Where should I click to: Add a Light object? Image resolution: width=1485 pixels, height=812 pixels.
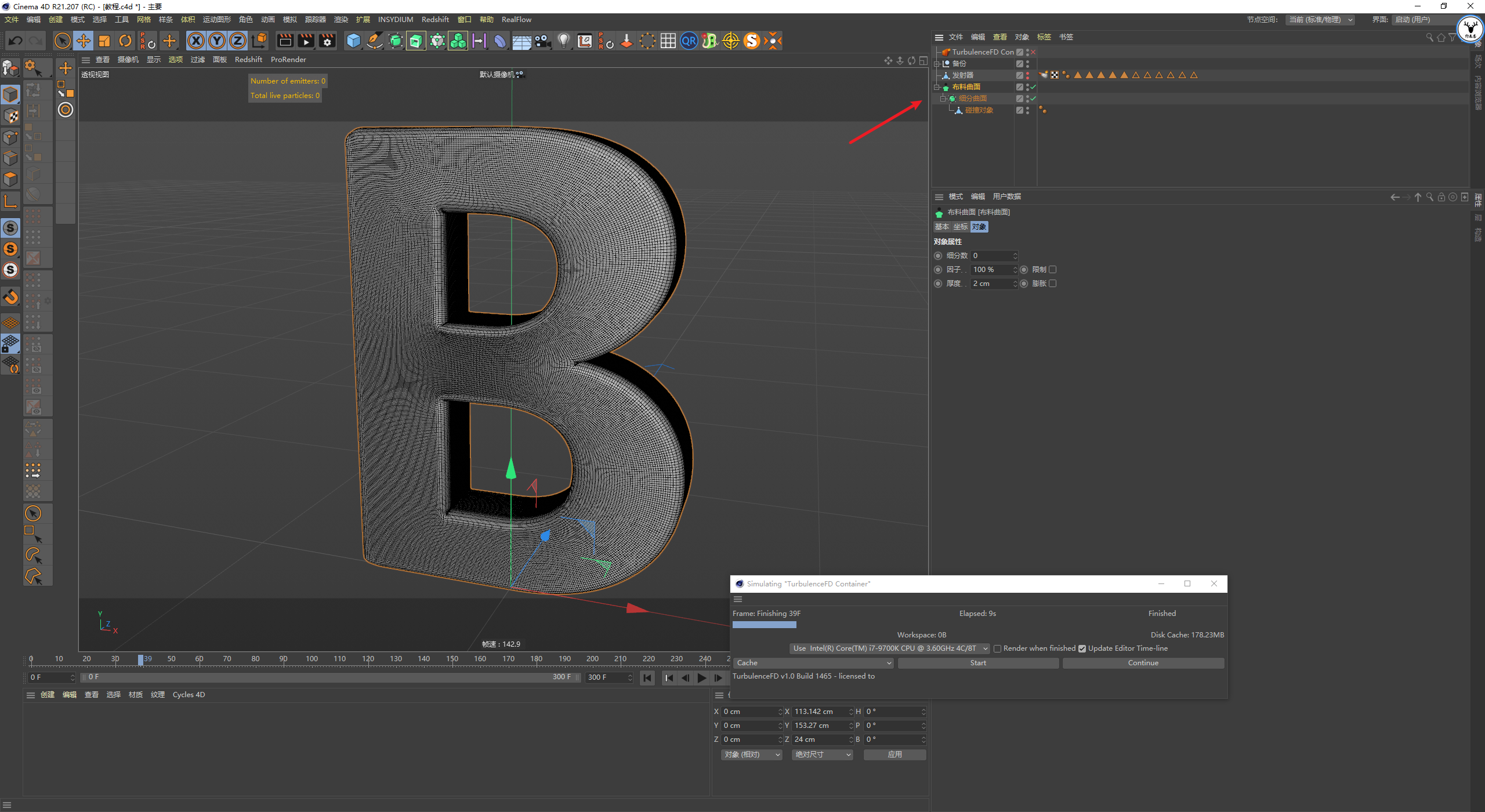pyautogui.click(x=563, y=41)
